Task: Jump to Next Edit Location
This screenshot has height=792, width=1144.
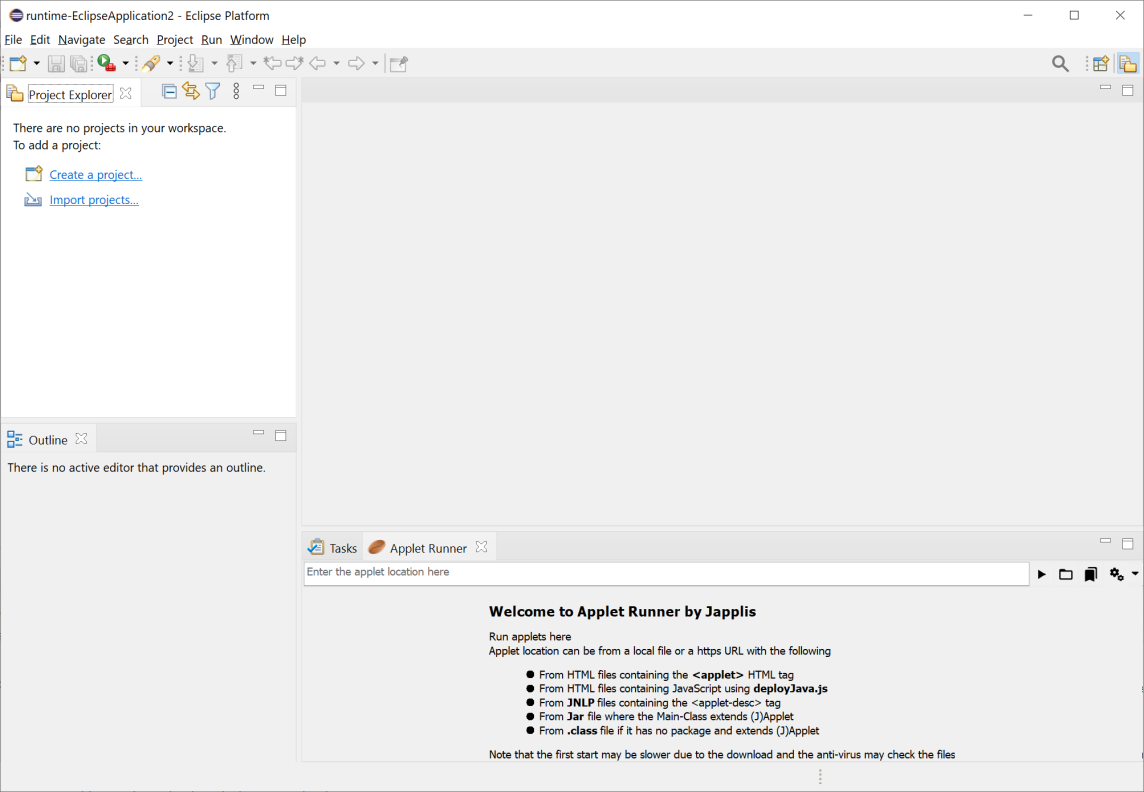Action: tap(295, 63)
